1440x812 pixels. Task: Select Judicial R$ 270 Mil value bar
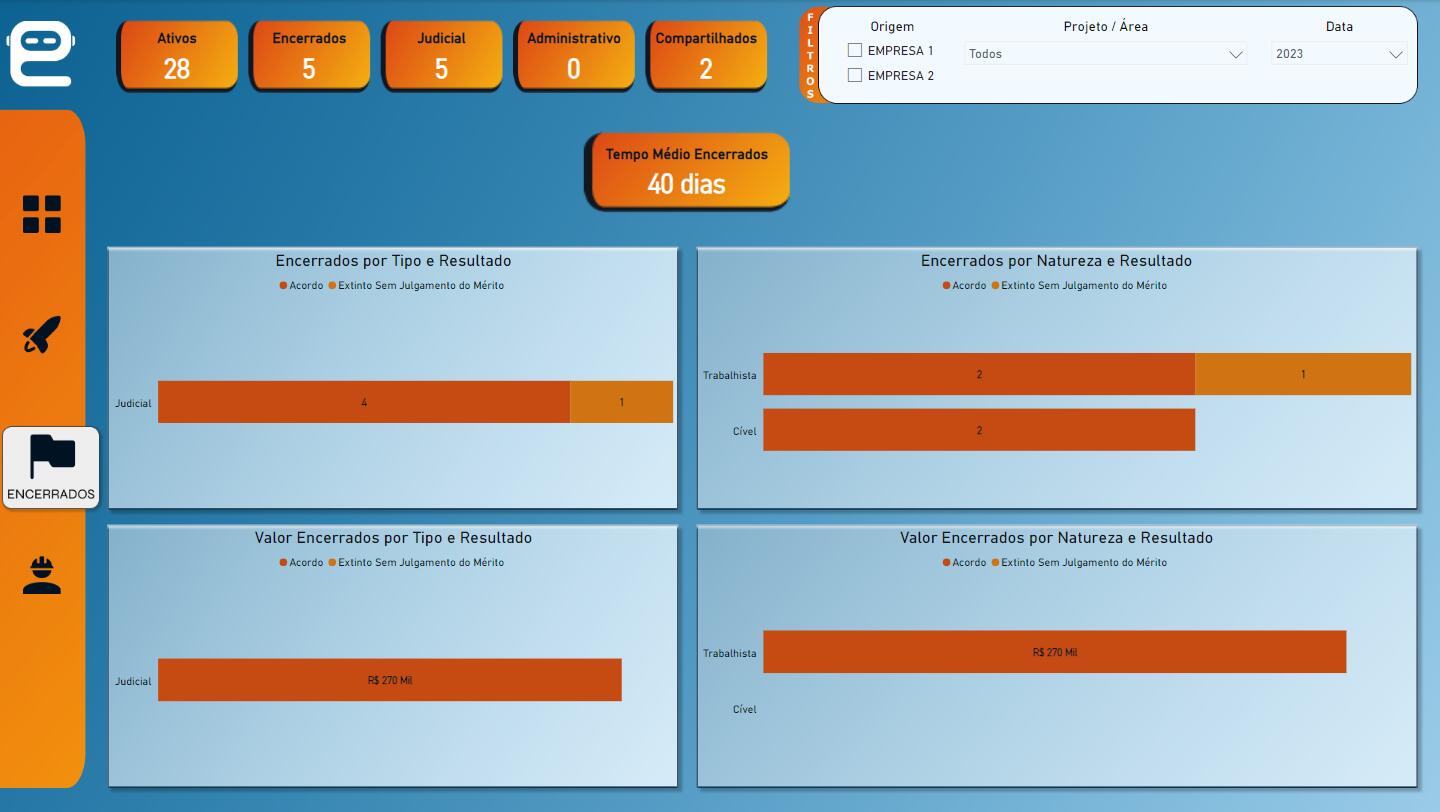(390, 680)
